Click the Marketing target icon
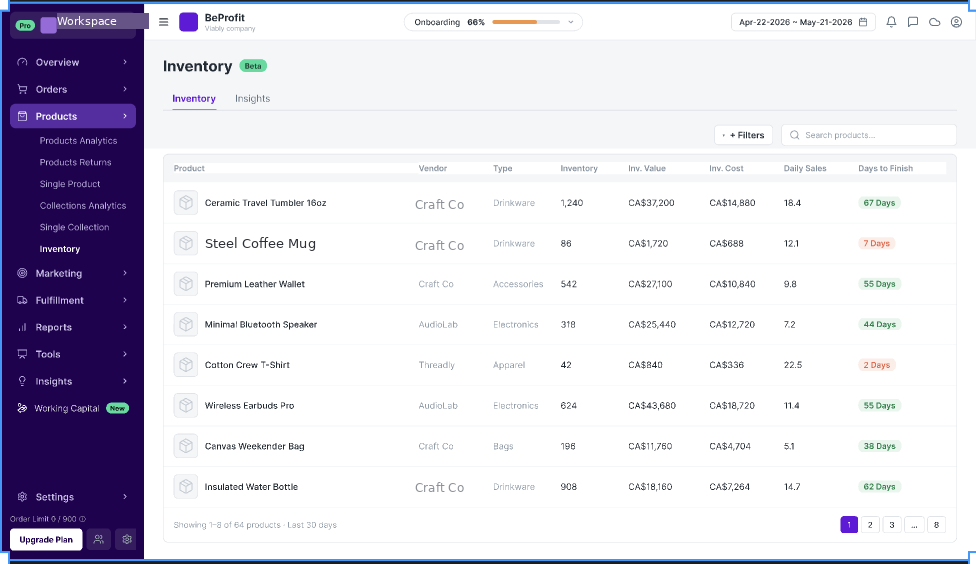This screenshot has height=564, width=976. [x=22, y=273]
